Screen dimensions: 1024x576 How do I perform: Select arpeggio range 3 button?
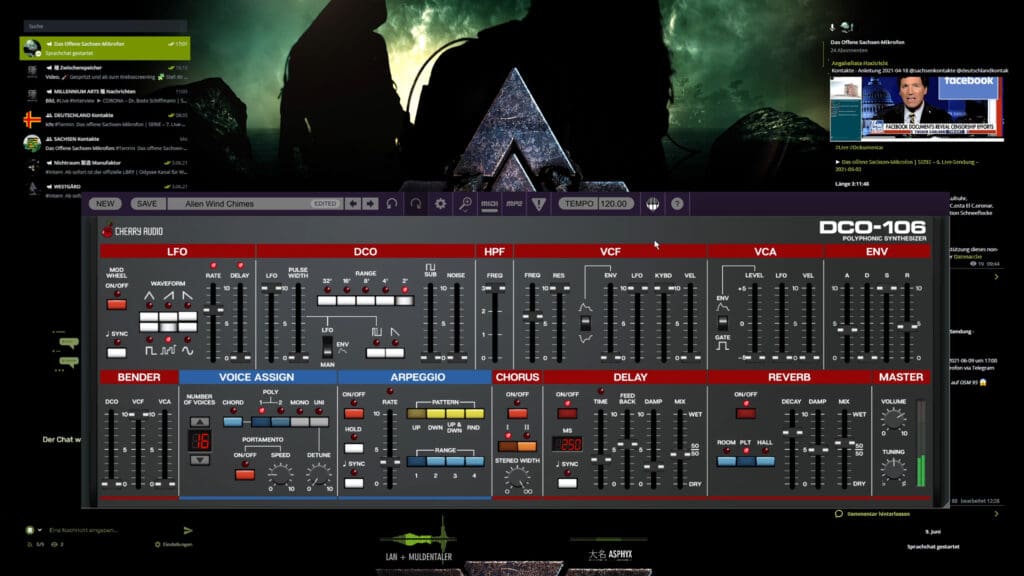(455, 461)
